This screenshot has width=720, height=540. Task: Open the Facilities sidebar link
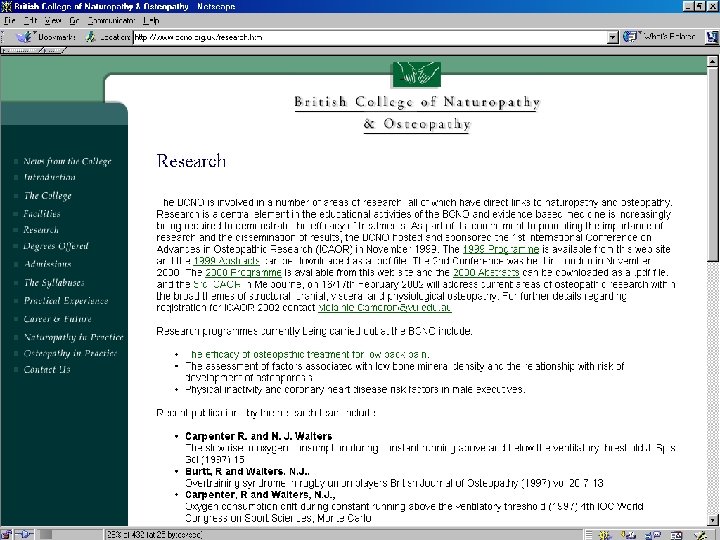(42, 214)
